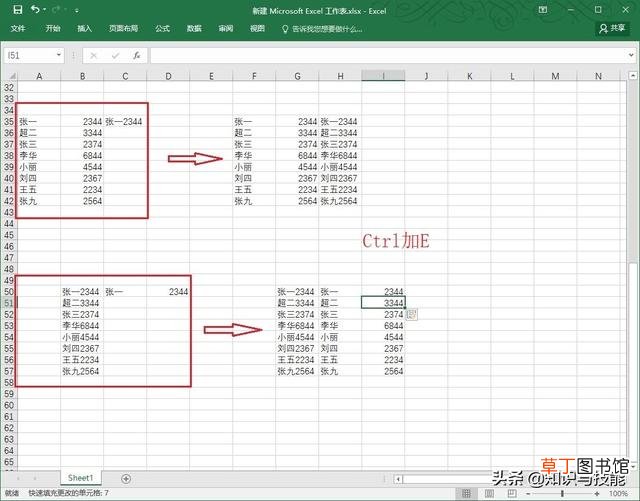This screenshot has height=501, width=640.
Task: Switch to the 页面布局 ribbon tab
Action: coord(123,28)
